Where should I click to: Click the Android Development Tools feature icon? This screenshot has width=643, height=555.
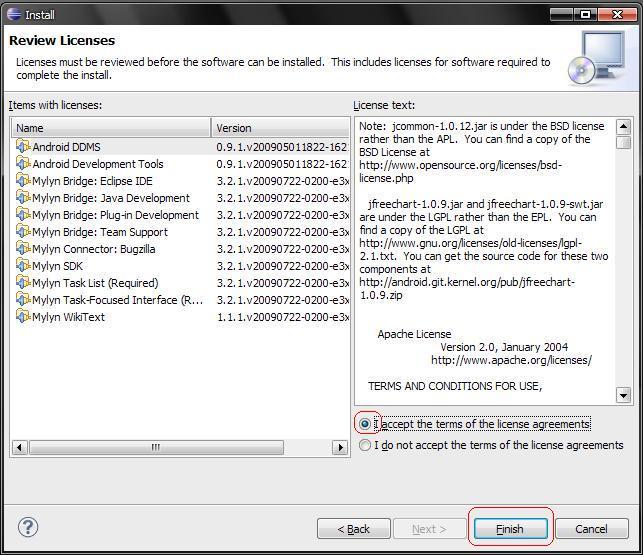pyautogui.click(x=23, y=164)
